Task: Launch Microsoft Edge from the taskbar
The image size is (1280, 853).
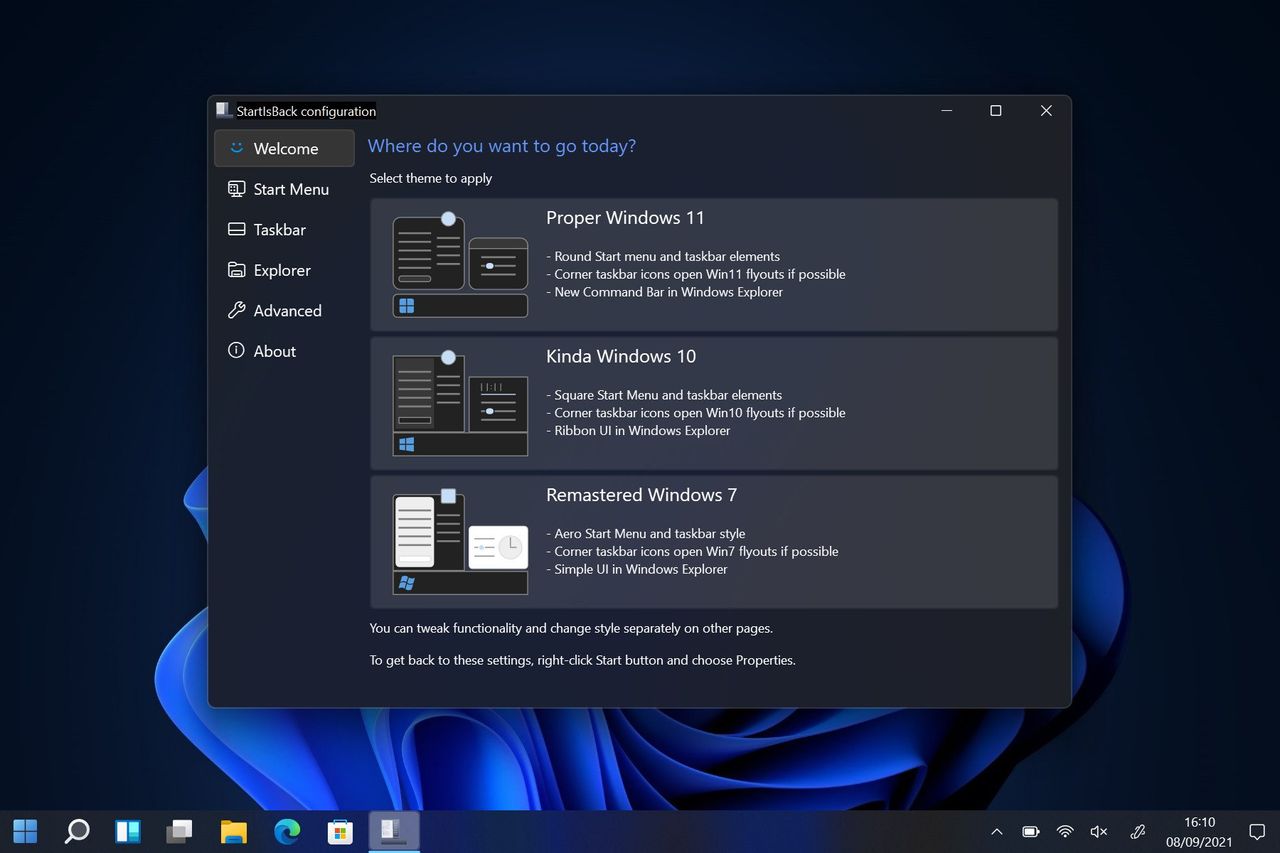Action: (x=287, y=831)
